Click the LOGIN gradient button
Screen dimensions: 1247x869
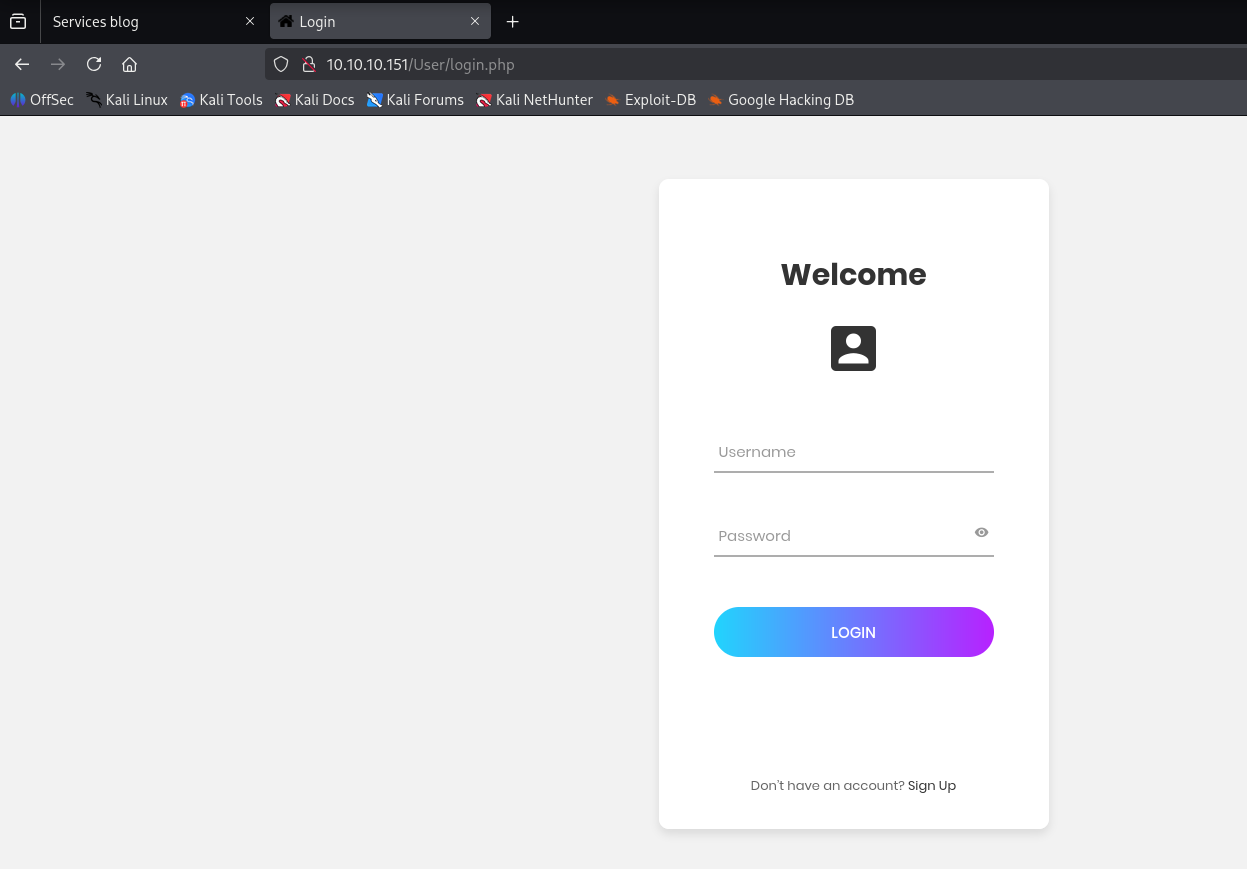click(854, 632)
